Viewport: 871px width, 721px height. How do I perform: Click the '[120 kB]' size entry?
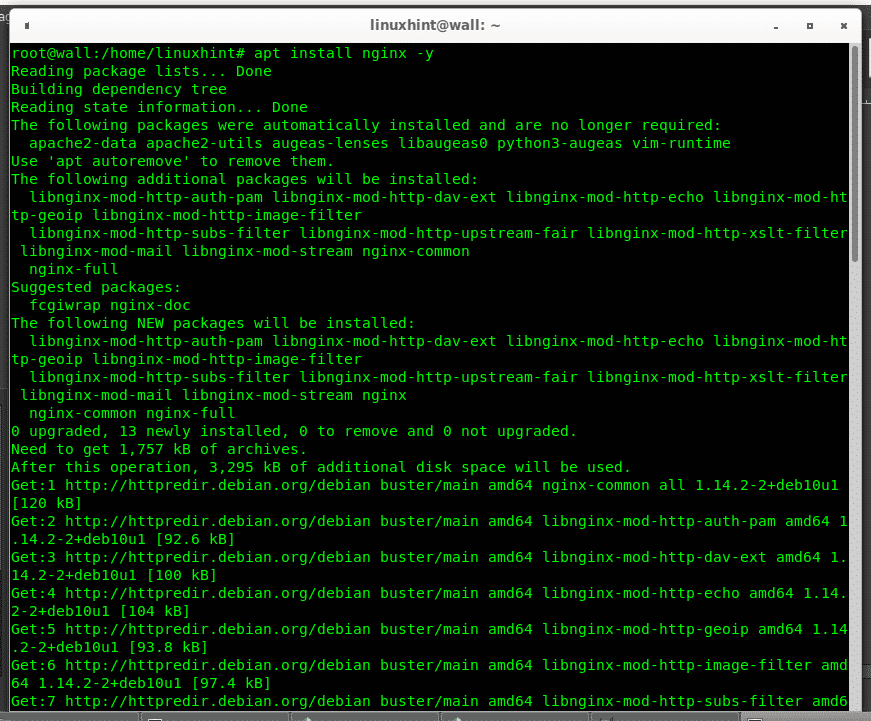pos(47,503)
